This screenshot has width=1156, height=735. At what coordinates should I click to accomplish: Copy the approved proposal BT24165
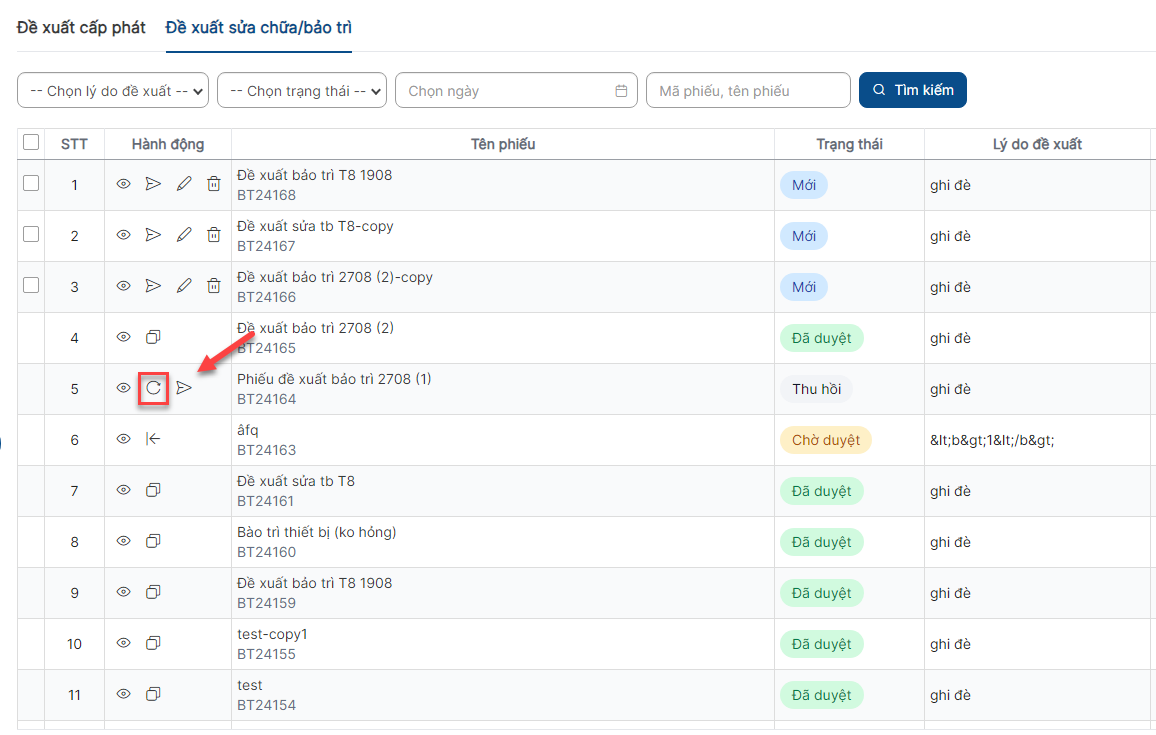(x=153, y=337)
